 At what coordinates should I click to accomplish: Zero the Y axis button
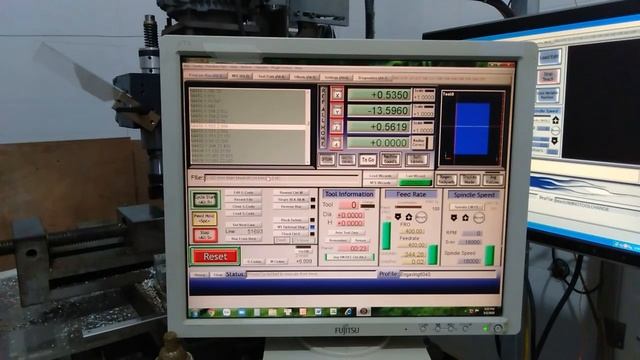[x=337, y=111]
